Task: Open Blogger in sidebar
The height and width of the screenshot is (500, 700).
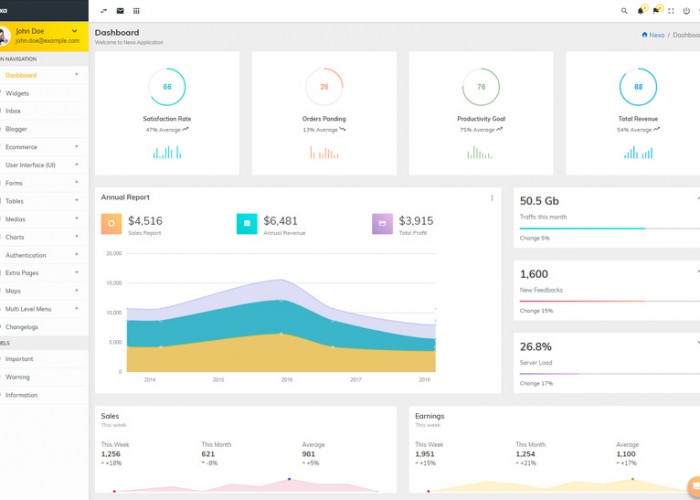Action: (x=16, y=129)
